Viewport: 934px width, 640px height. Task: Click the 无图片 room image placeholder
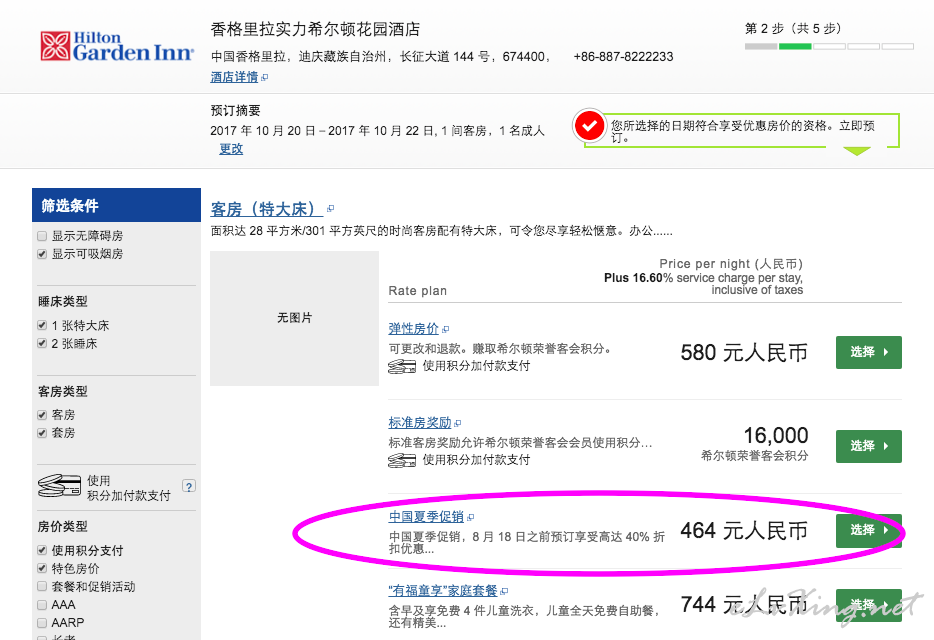tap(294, 318)
